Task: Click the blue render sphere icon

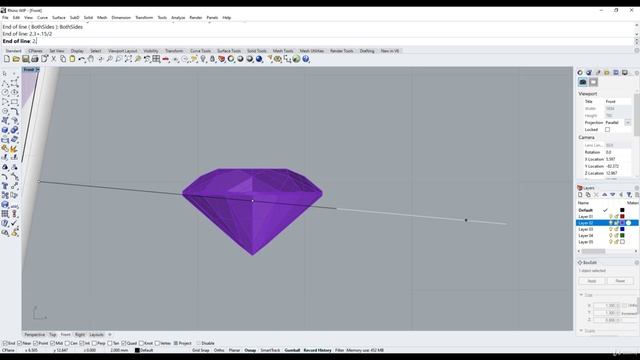Action: tap(259, 59)
